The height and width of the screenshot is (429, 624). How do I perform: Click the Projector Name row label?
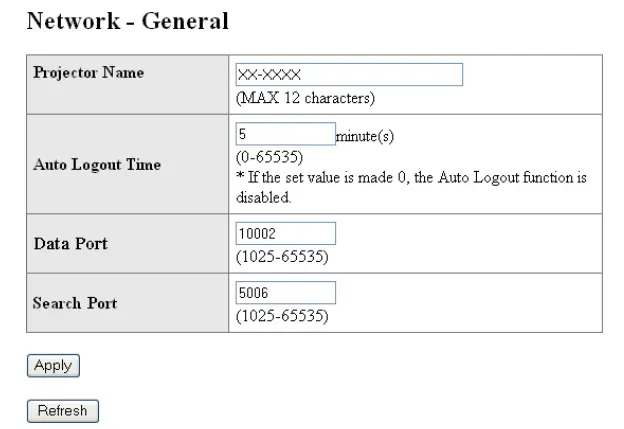click(89, 73)
